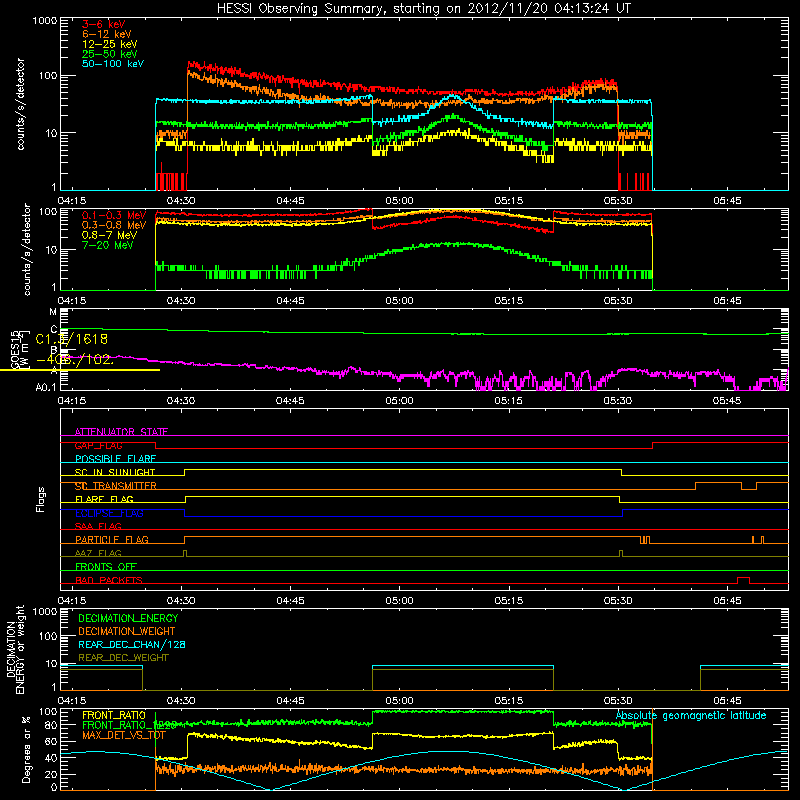
Task: Select the DECIMATION ENERGY or weight axis title
Action: click(15, 649)
